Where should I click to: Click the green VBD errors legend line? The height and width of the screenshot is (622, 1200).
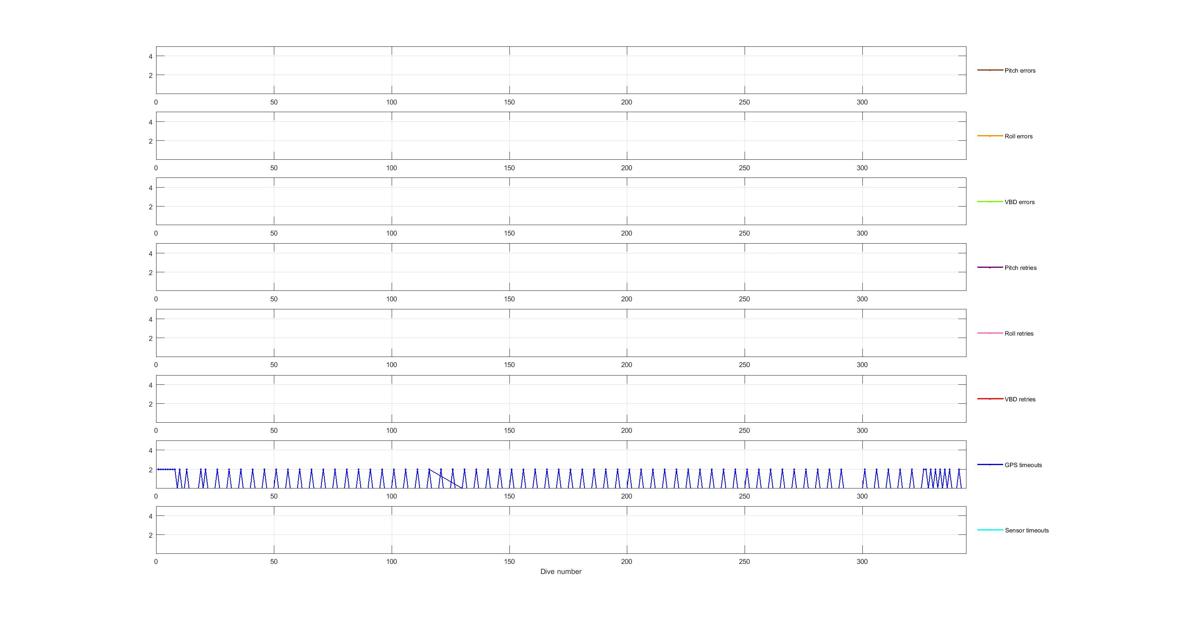pyautogui.click(x=989, y=202)
